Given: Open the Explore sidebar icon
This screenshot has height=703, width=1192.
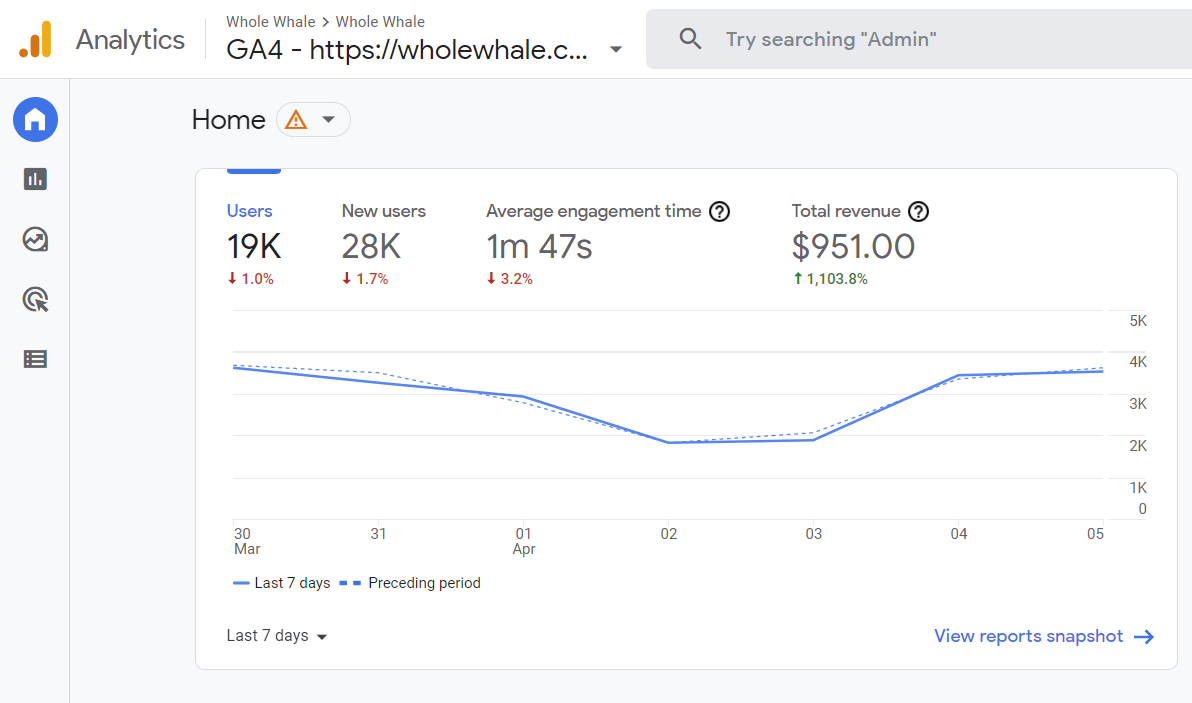Looking at the screenshot, I should 35,239.
